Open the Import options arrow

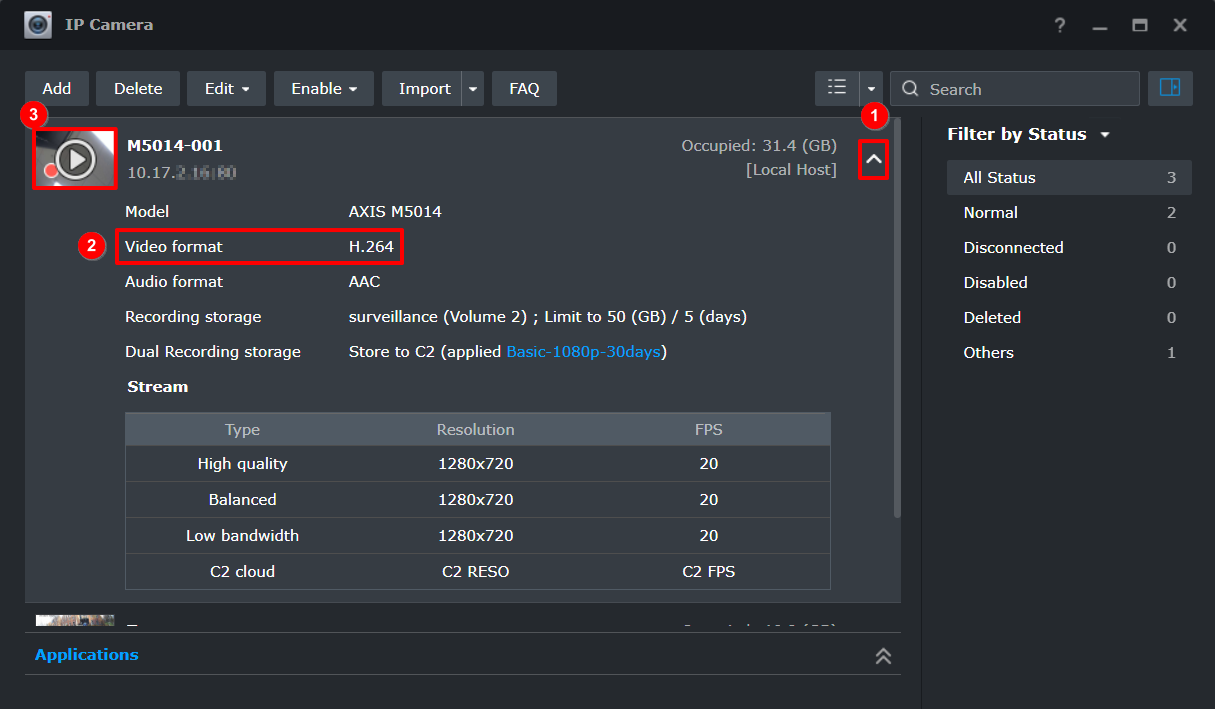(472, 88)
